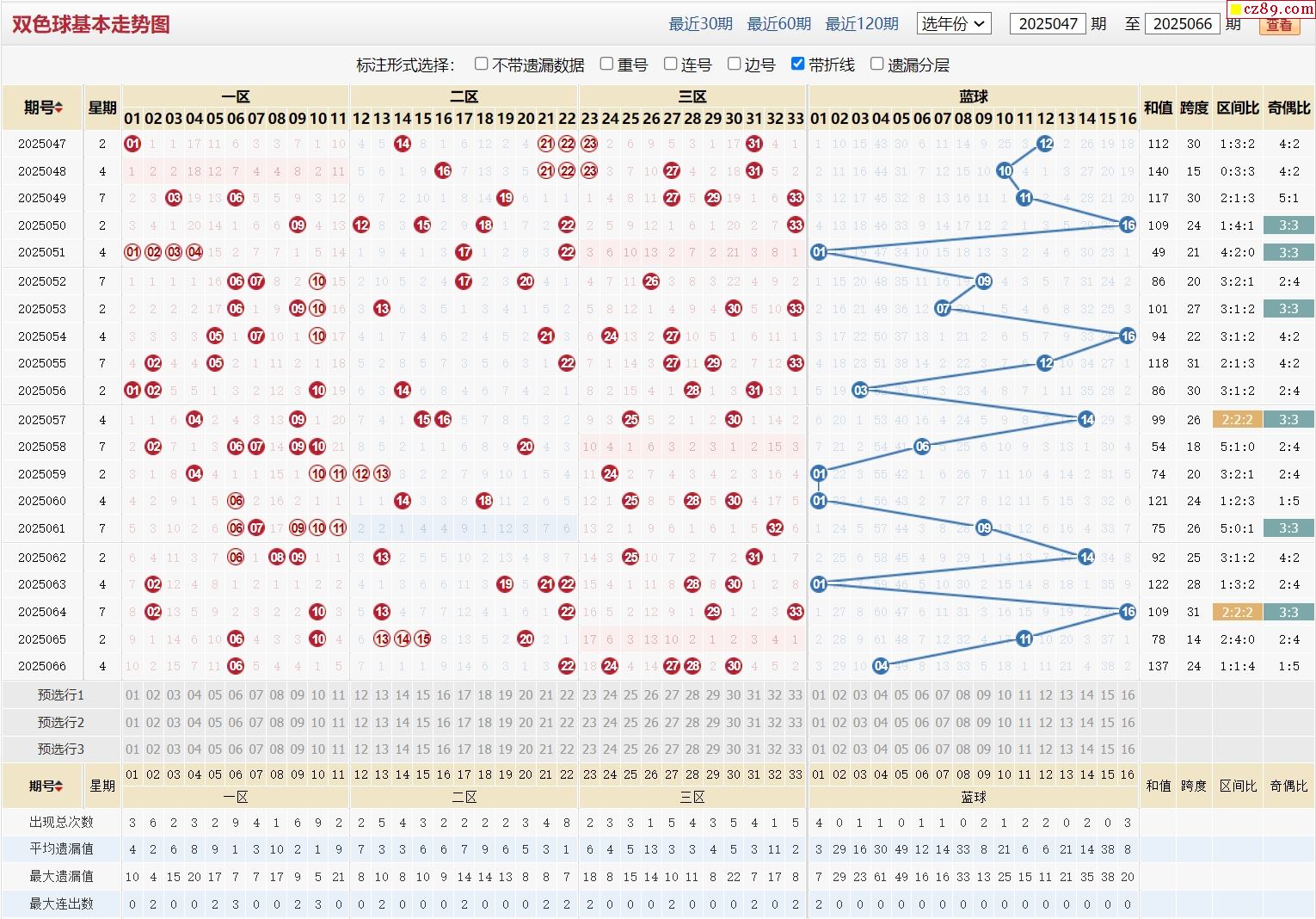This screenshot has width=1316, height=919.
Task: Click red ball 01 in row 2025047
Action: (x=132, y=144)
